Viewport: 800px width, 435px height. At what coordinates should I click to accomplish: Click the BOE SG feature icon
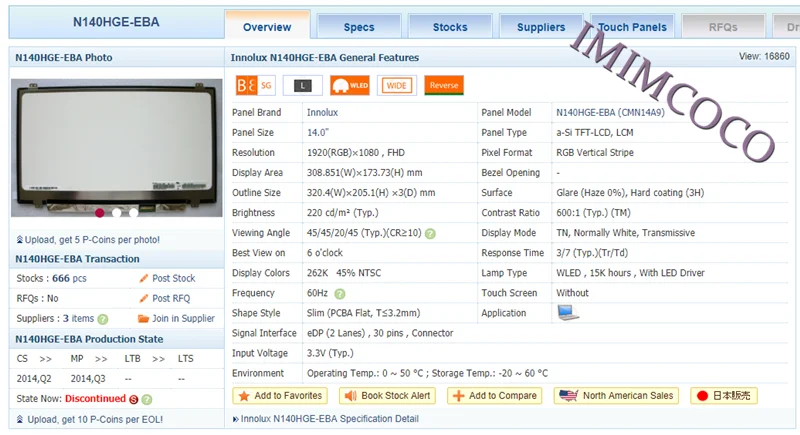255,85
